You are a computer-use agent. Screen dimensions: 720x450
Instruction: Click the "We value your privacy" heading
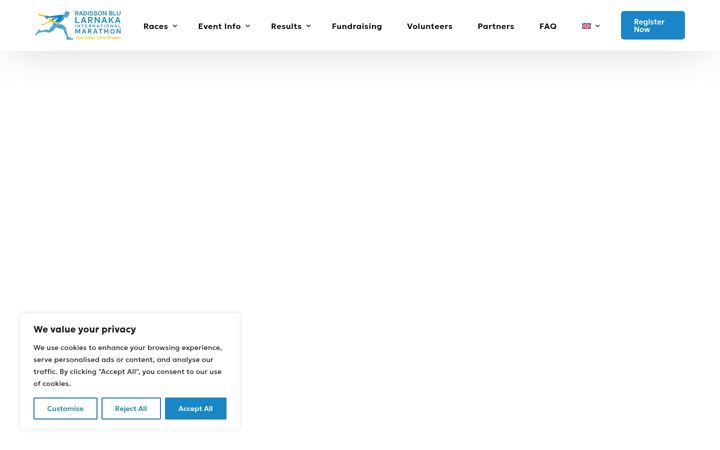(x=84, y=329)
